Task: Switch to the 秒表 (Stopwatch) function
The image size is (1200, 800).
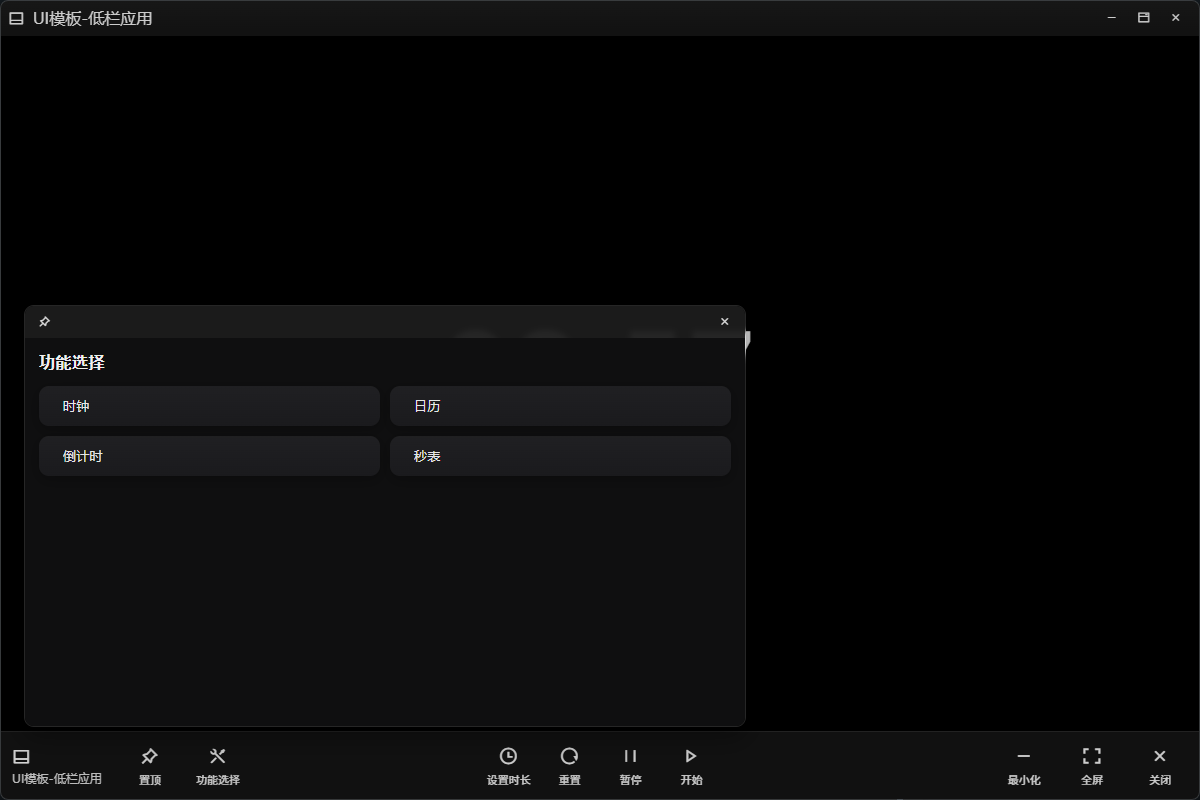Action: [560, 456]
